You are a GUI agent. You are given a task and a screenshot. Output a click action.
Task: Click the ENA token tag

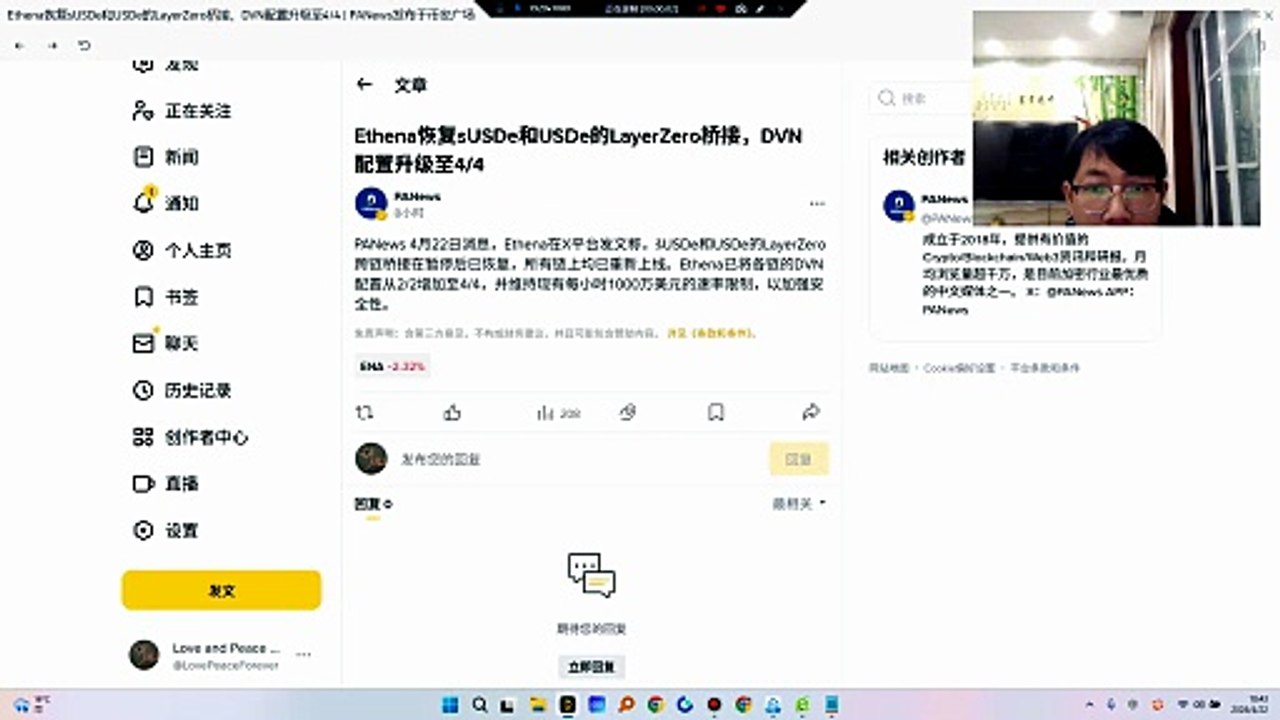[392, 367]
